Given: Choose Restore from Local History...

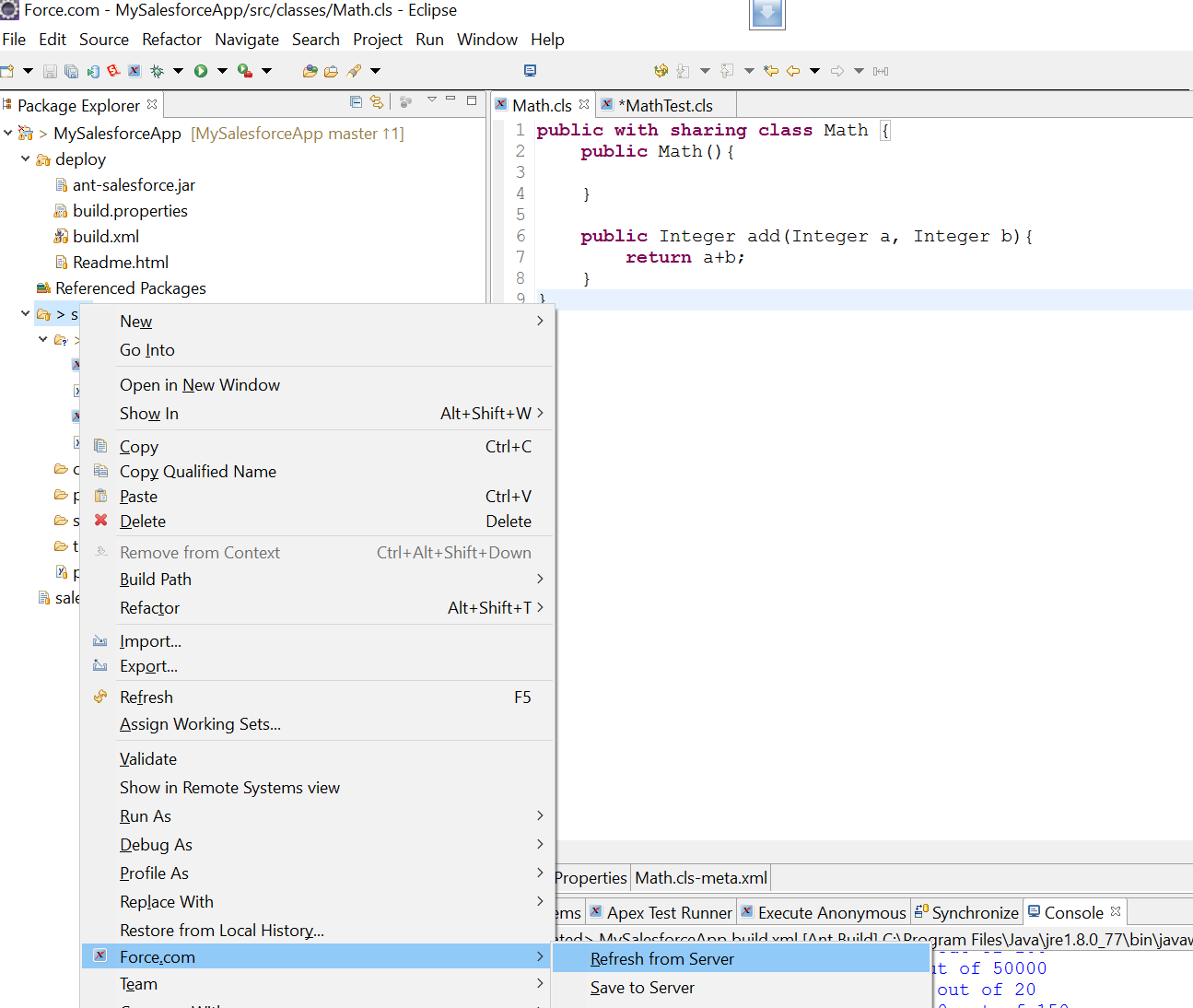Looking at the screenshot, I should coord(318,931).
